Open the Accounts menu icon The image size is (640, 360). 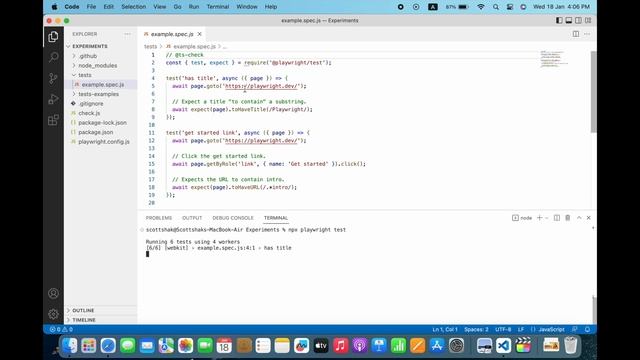point(53,293)
